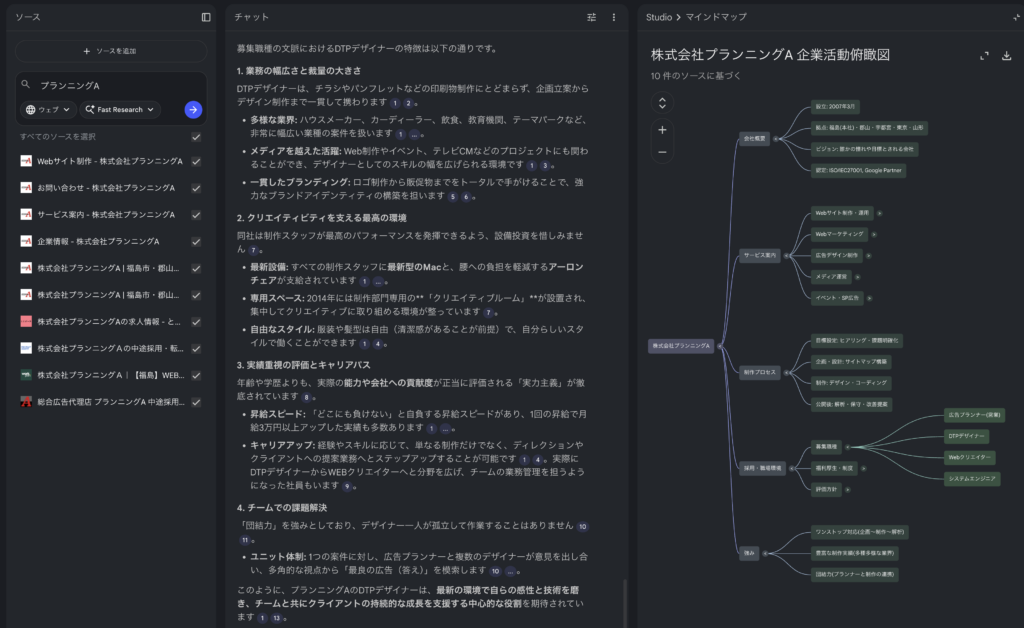The width and height of the screenshot is (1024, 628).
Task: Open the ウェブ source type dropdown
Action: [49, 110]
